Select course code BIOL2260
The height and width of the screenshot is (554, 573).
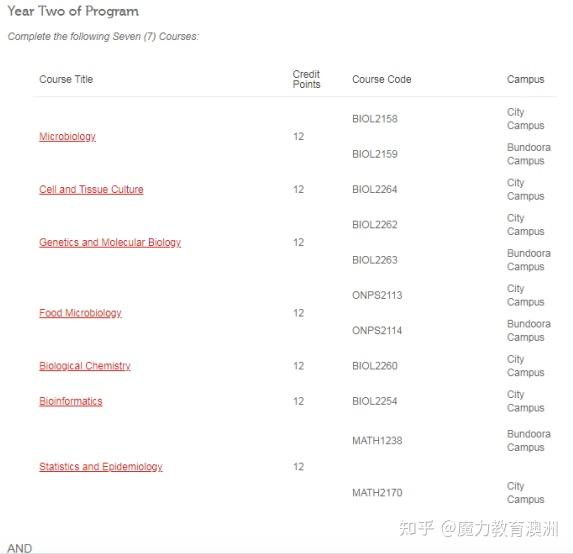click(375, 366)
